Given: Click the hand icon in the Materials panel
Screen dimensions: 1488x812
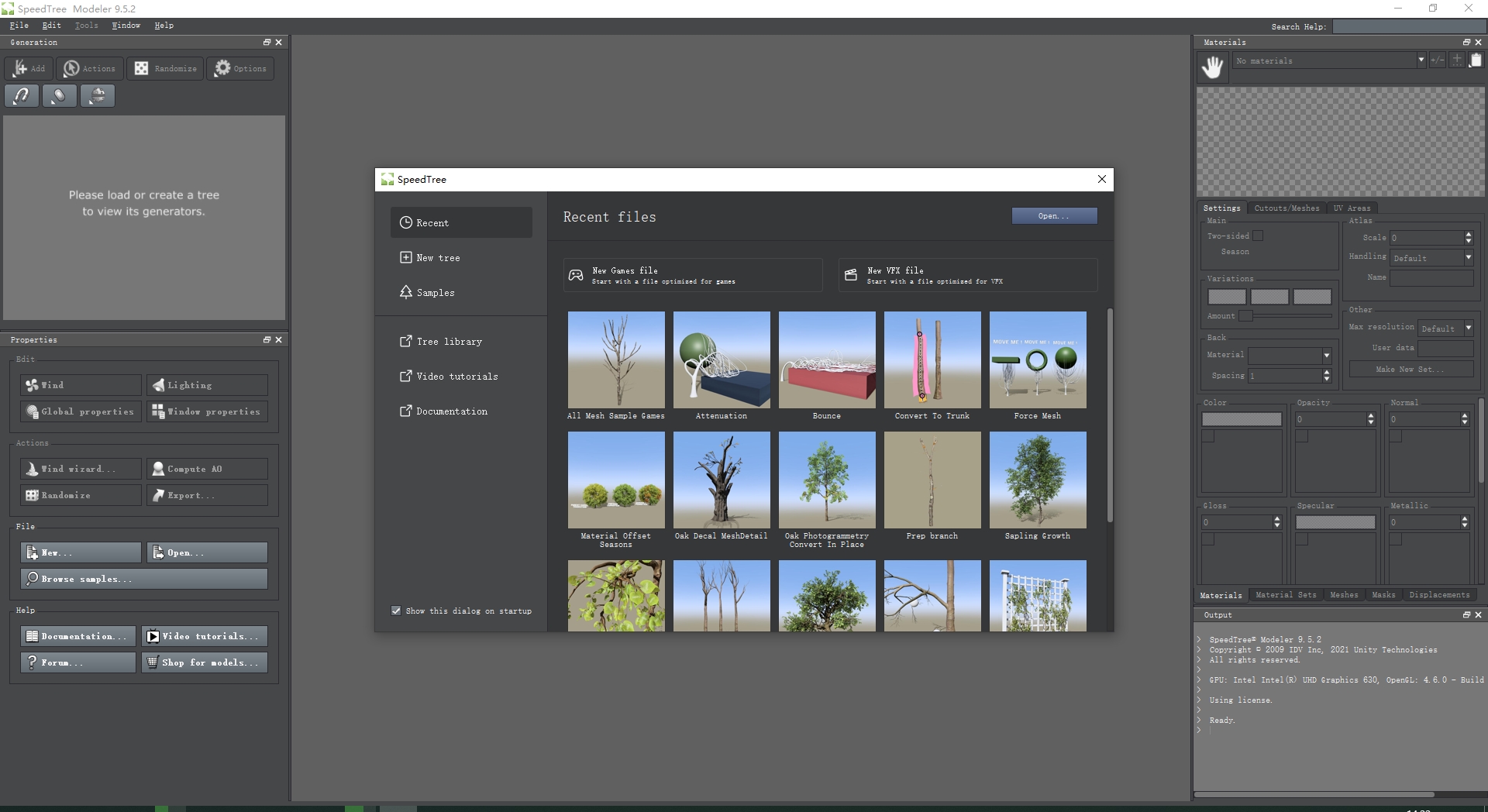Looking at the screenshot, I should (1212, 67).
